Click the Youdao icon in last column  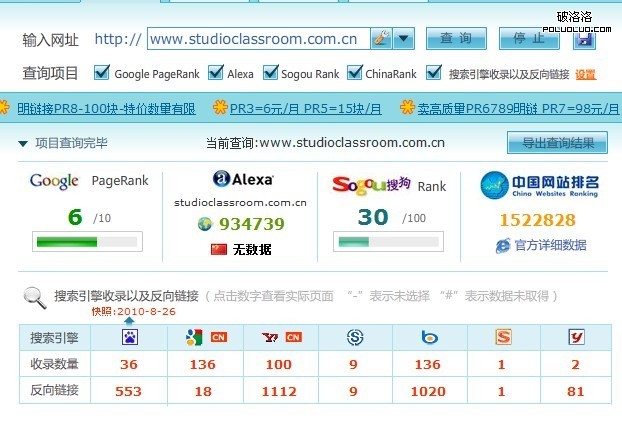pyautogui.click(x=576, y=338)
